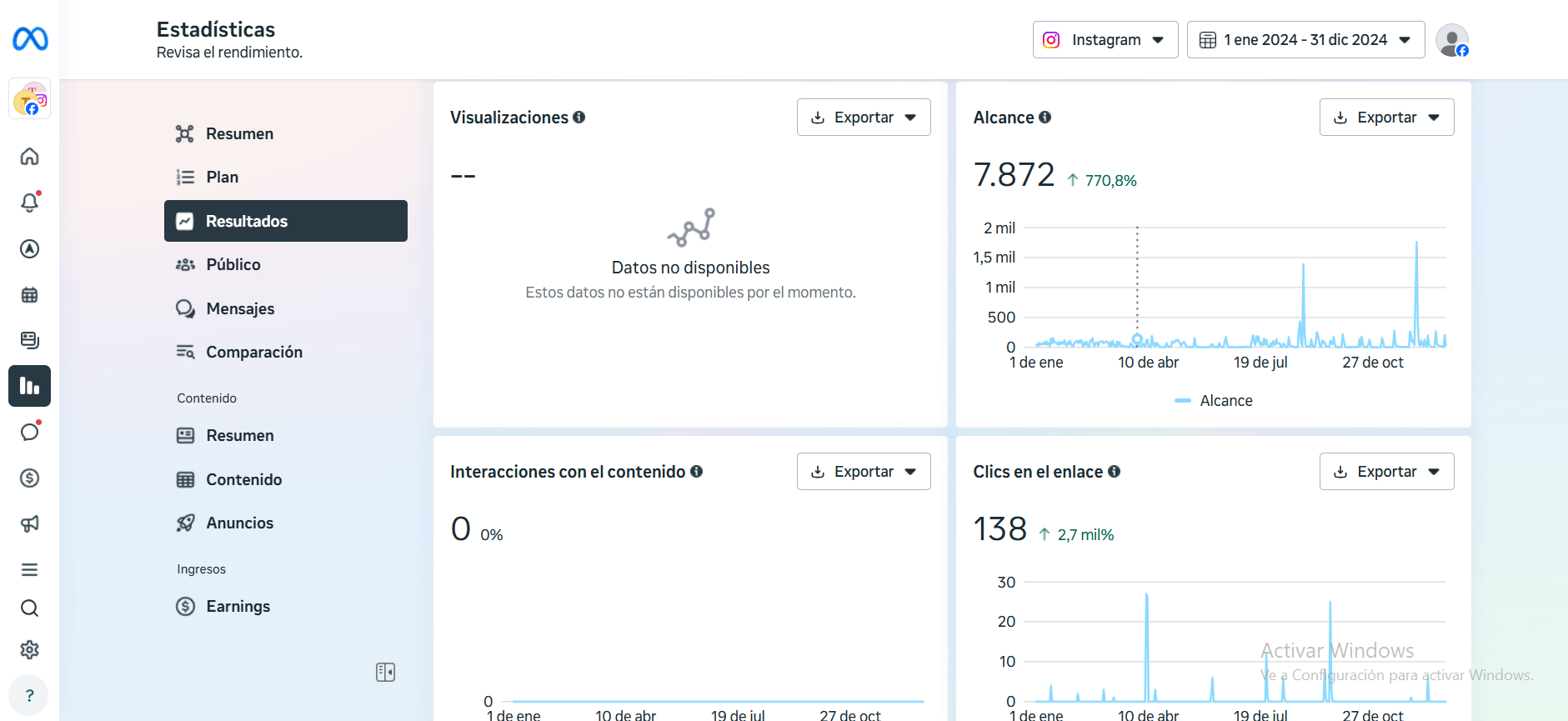
Task: Open the settings gear icon
Action: click(30, 649)
